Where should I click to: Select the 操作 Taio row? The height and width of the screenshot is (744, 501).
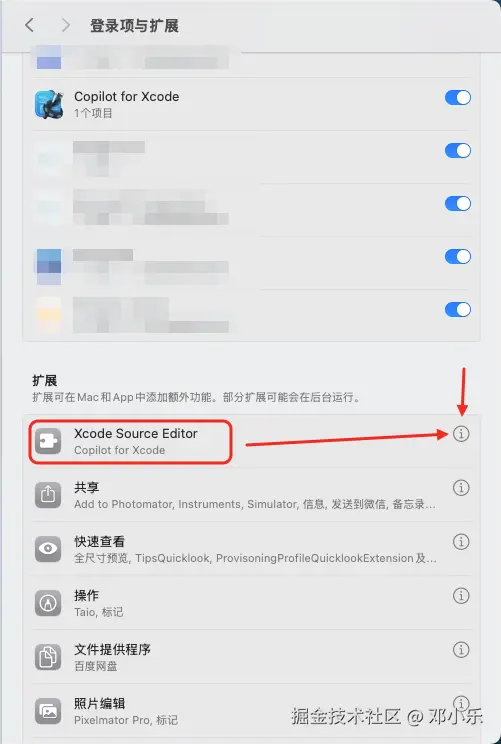252,603
